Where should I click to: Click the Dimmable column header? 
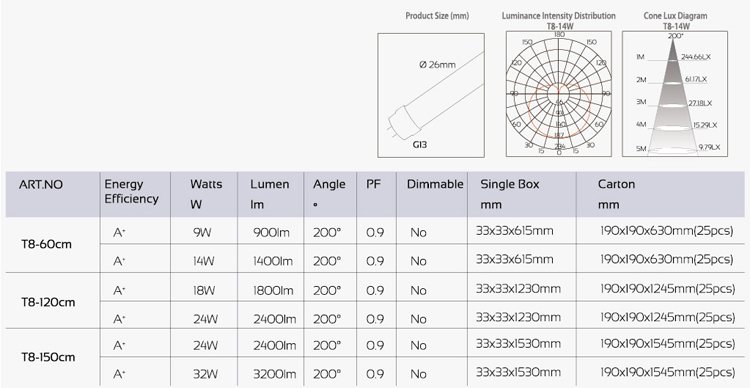[435, 184]
